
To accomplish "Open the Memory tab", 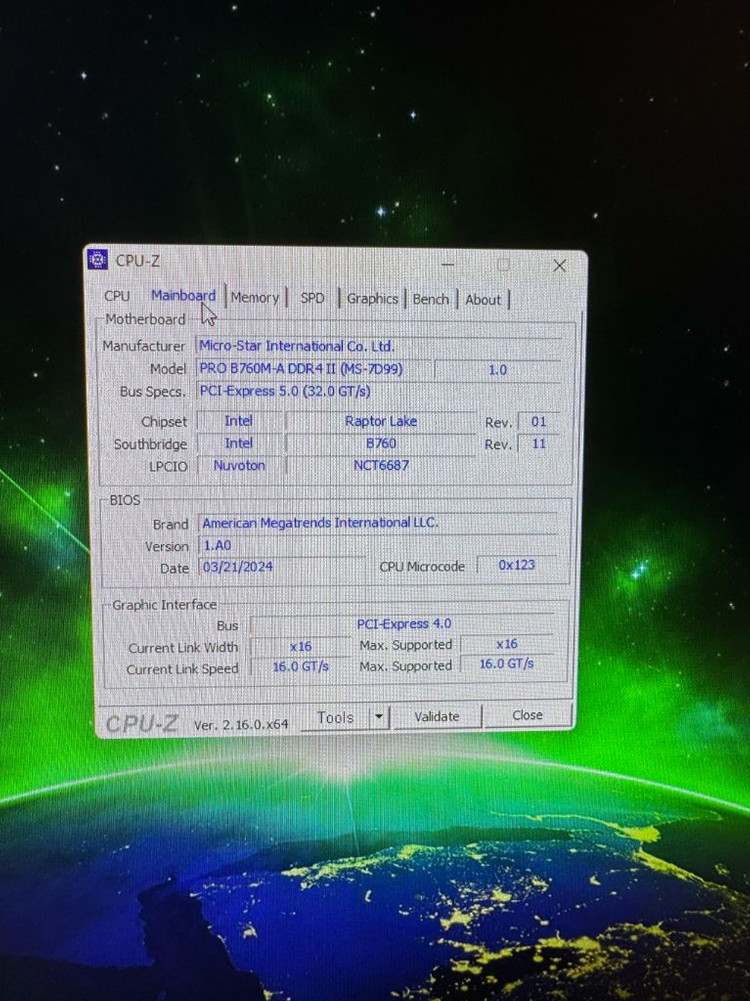I will [255, 297].
